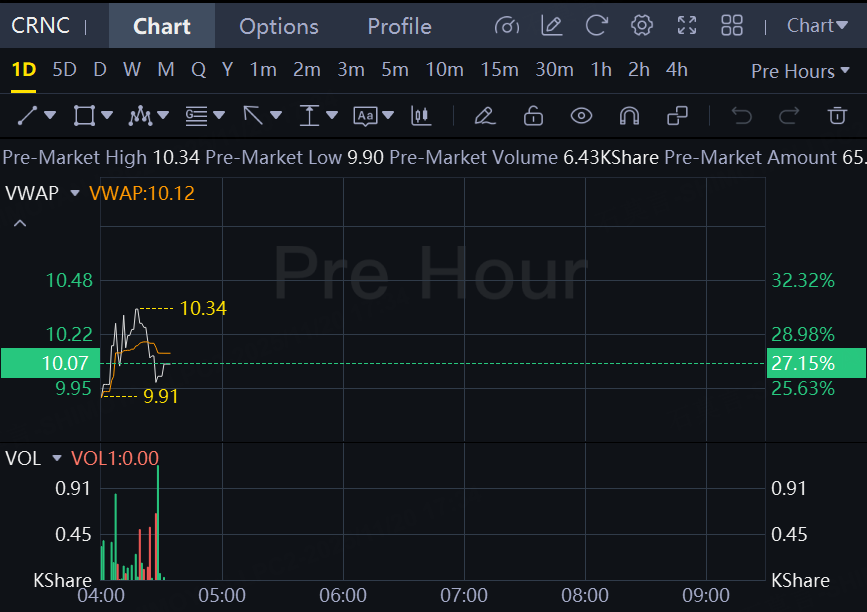Select the 30m interval
The width and height of the screenshot is (867, 612).
point(555,70)
